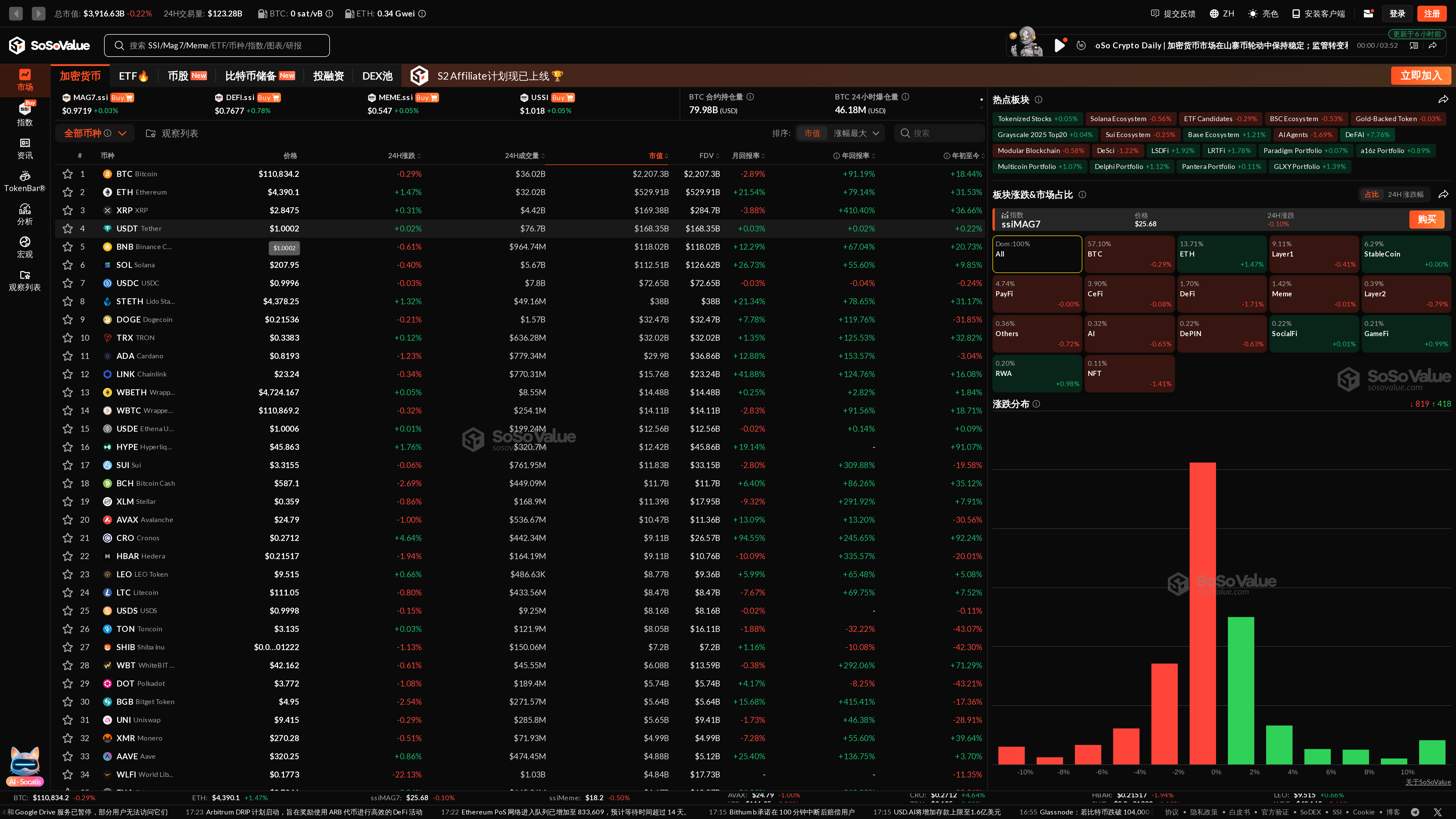Viewport: 1456px width, 819px height.
Task: Open 提交反馈 feedback link
Action: (x=1173, y=14)
